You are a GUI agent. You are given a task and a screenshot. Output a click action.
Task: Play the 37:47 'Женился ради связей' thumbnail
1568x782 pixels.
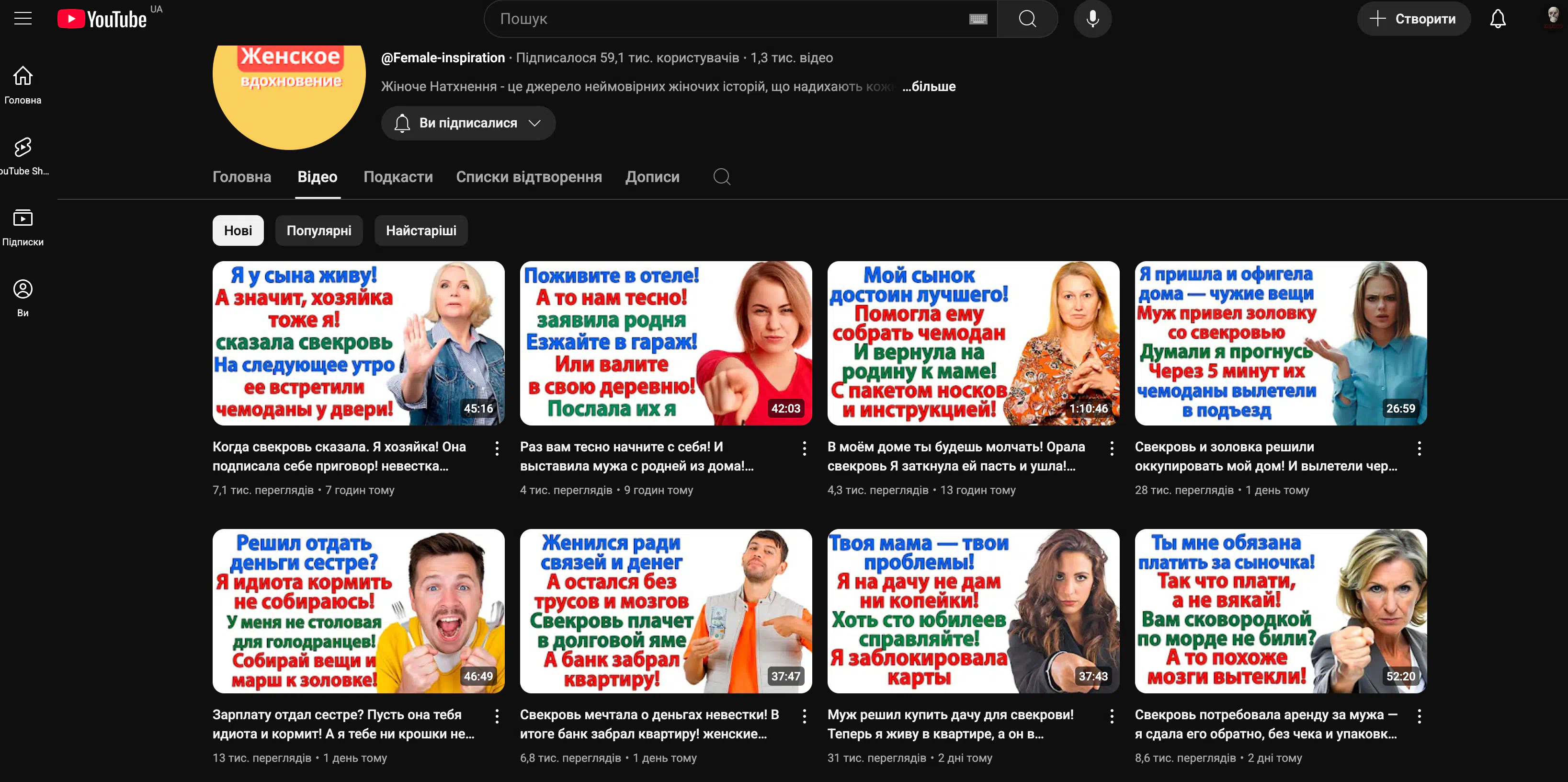point(666,611)
